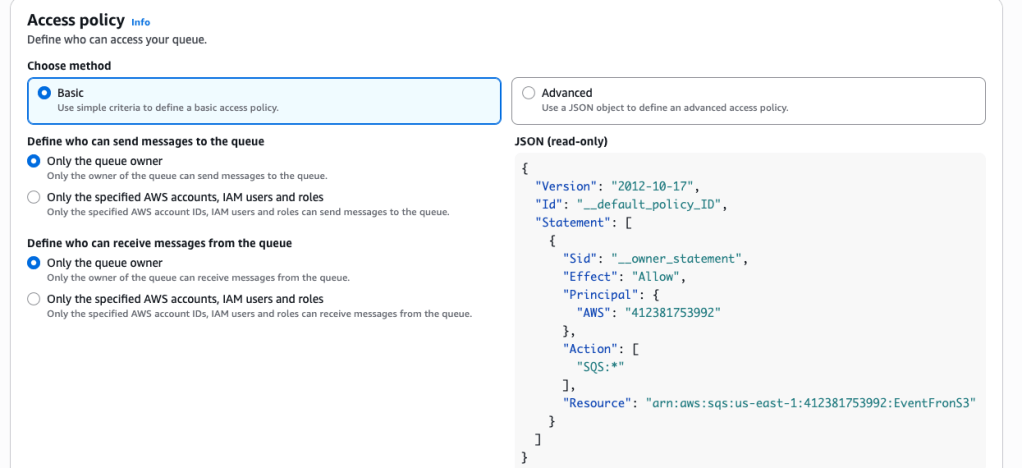The width and height of the screenshot is (1022, 468).
Task: Click the 'Choose method' label
Action: pos(69,66)
